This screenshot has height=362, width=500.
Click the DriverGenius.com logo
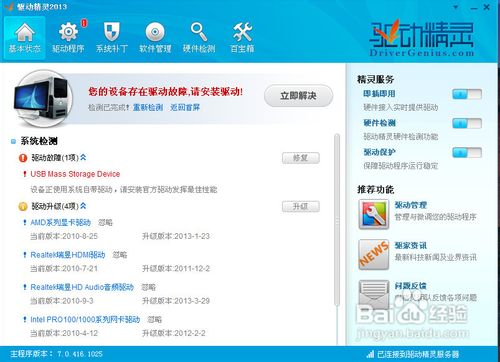tap(421, 39)
